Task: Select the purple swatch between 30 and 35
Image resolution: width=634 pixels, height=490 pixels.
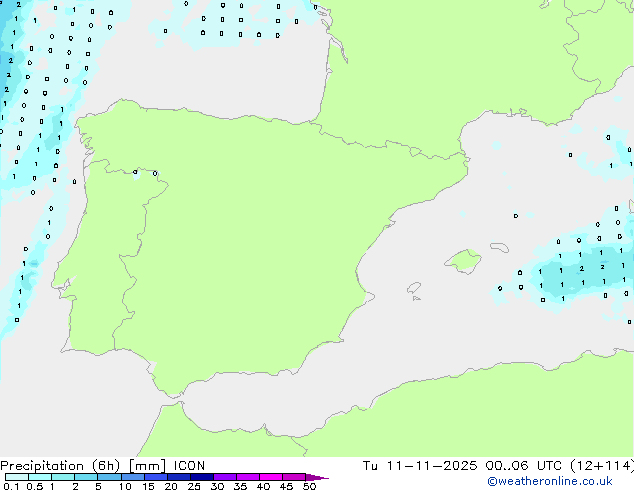Action: [x=224, y=477]
